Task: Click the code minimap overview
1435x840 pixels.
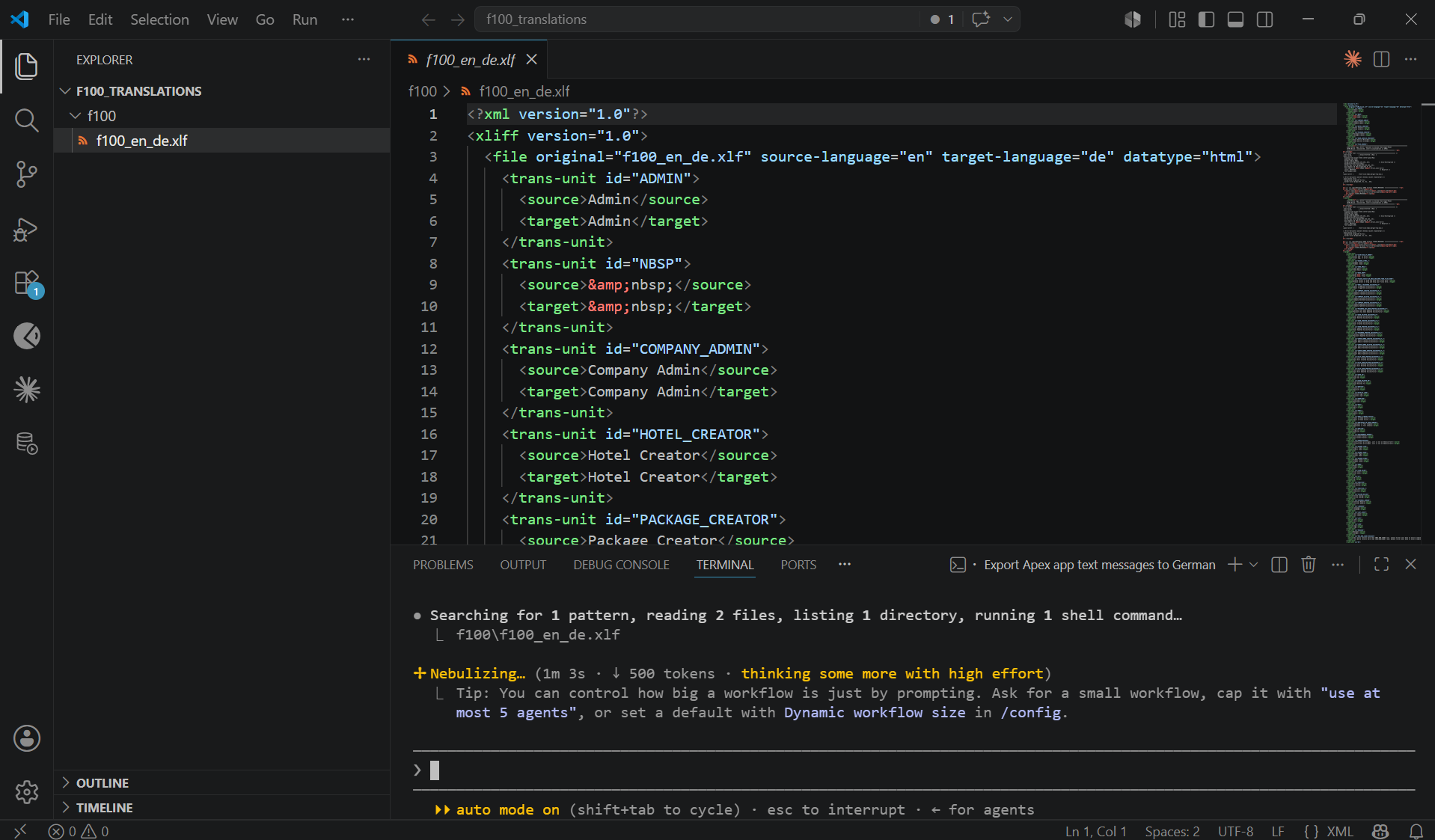Action: 1381,323
